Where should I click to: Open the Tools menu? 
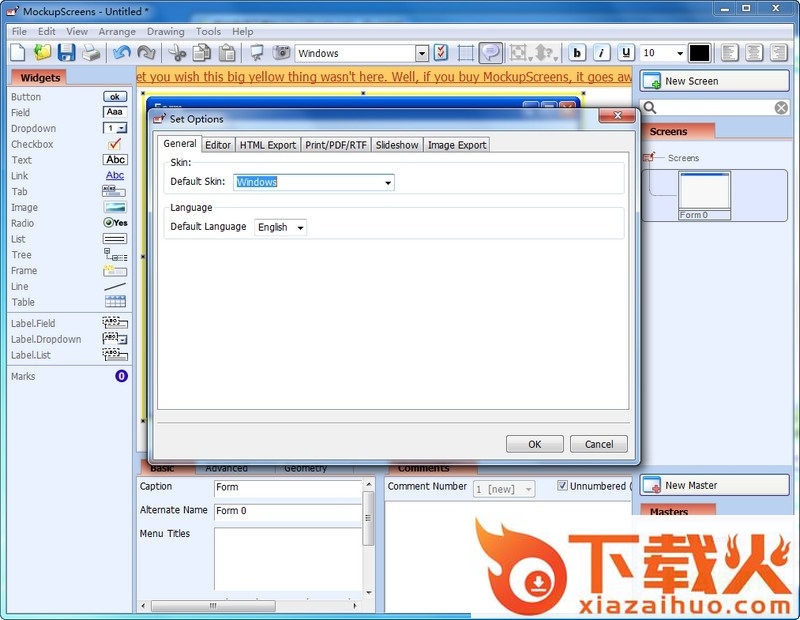208,32
